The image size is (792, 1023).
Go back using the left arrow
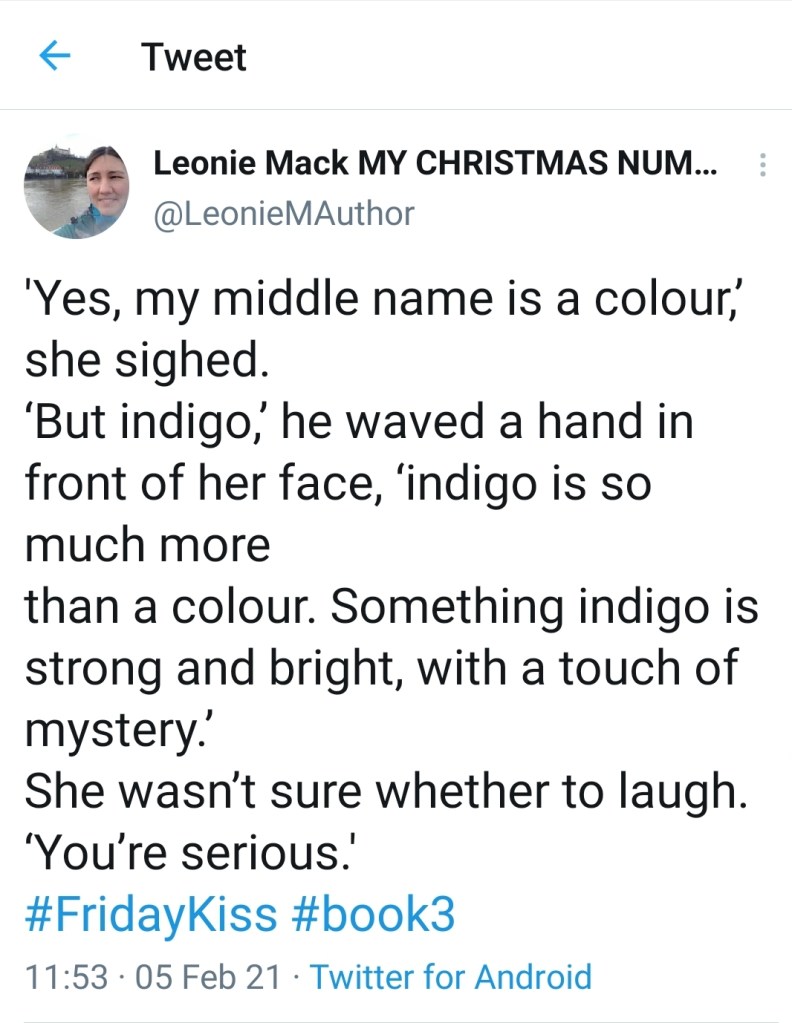tap(53, 57)
